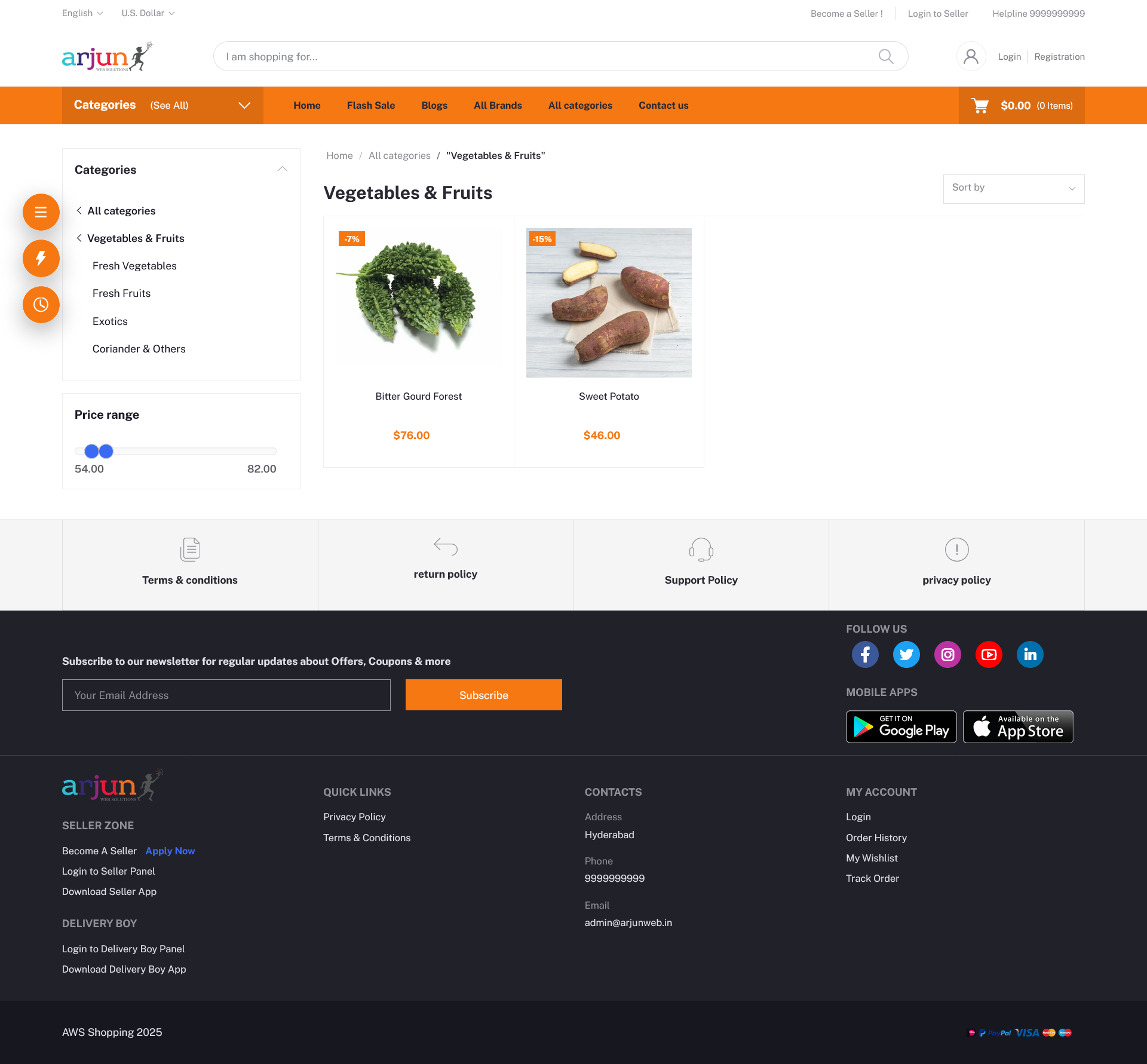The image size is (1147, 1064).
Task: Click the flash sale lightning icon
Action: click(x=41, y=258)
